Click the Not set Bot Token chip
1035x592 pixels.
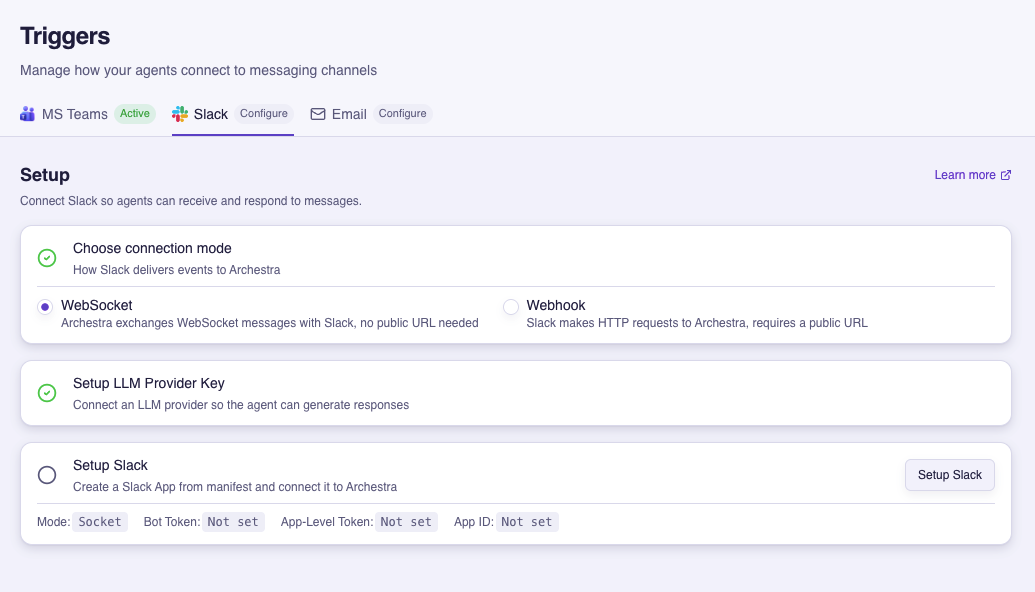[x=233, y=521]
